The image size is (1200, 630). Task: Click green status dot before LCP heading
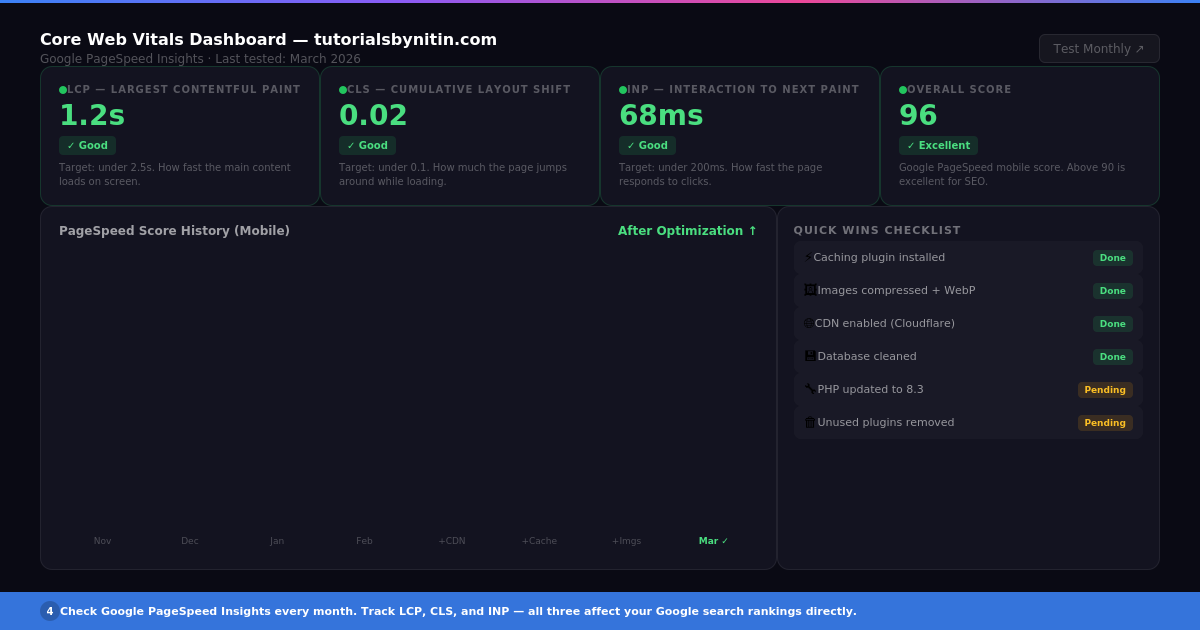pos(63,90)
